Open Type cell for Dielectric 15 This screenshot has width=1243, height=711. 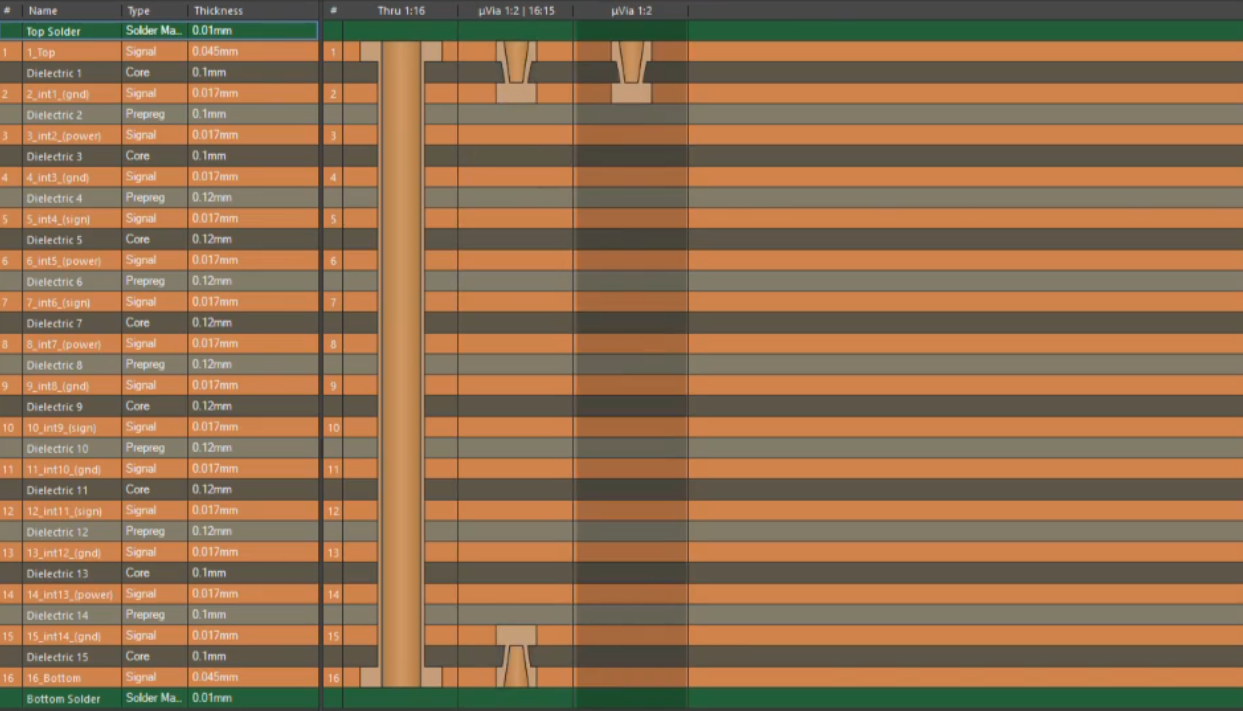click(x=138, y=657)
